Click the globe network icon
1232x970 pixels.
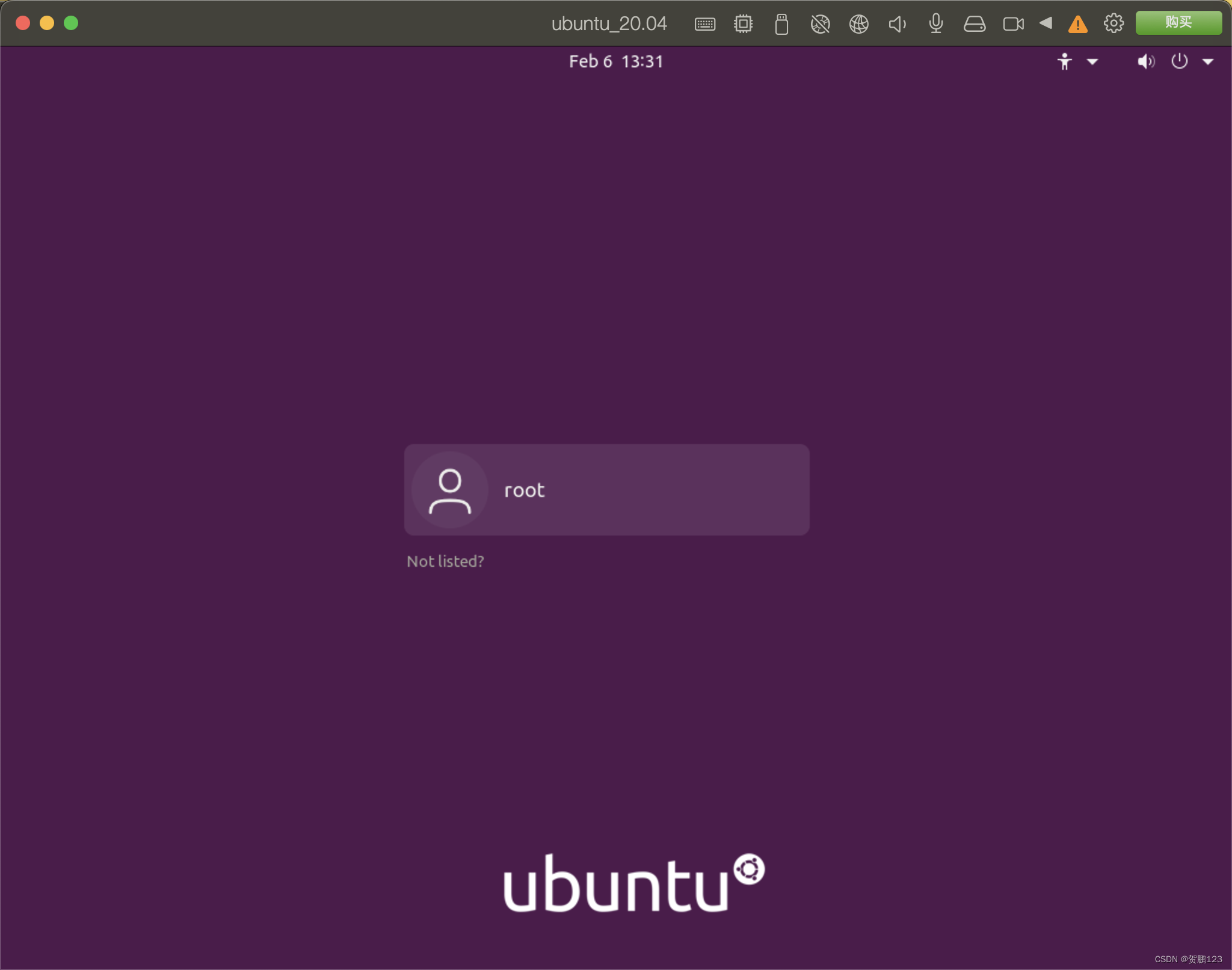point(858,24)
